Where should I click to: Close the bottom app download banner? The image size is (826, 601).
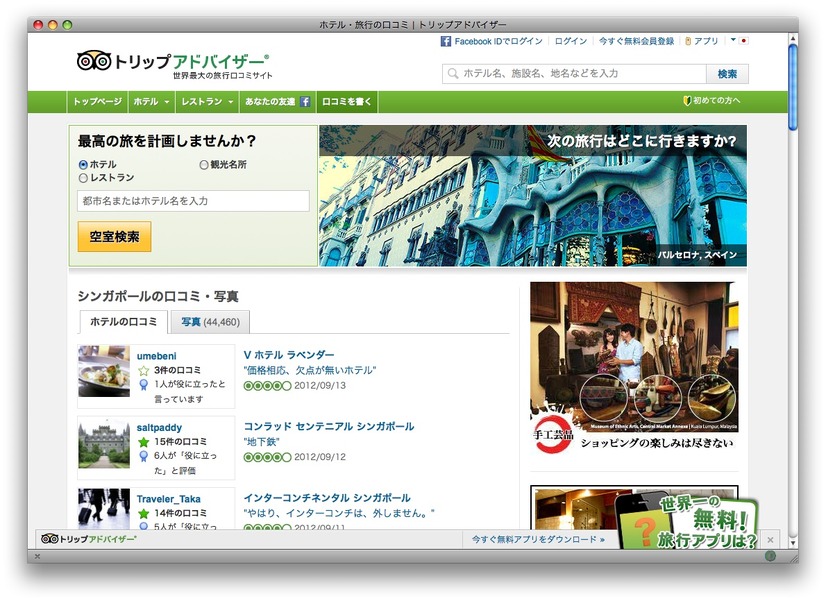[770, 540]
